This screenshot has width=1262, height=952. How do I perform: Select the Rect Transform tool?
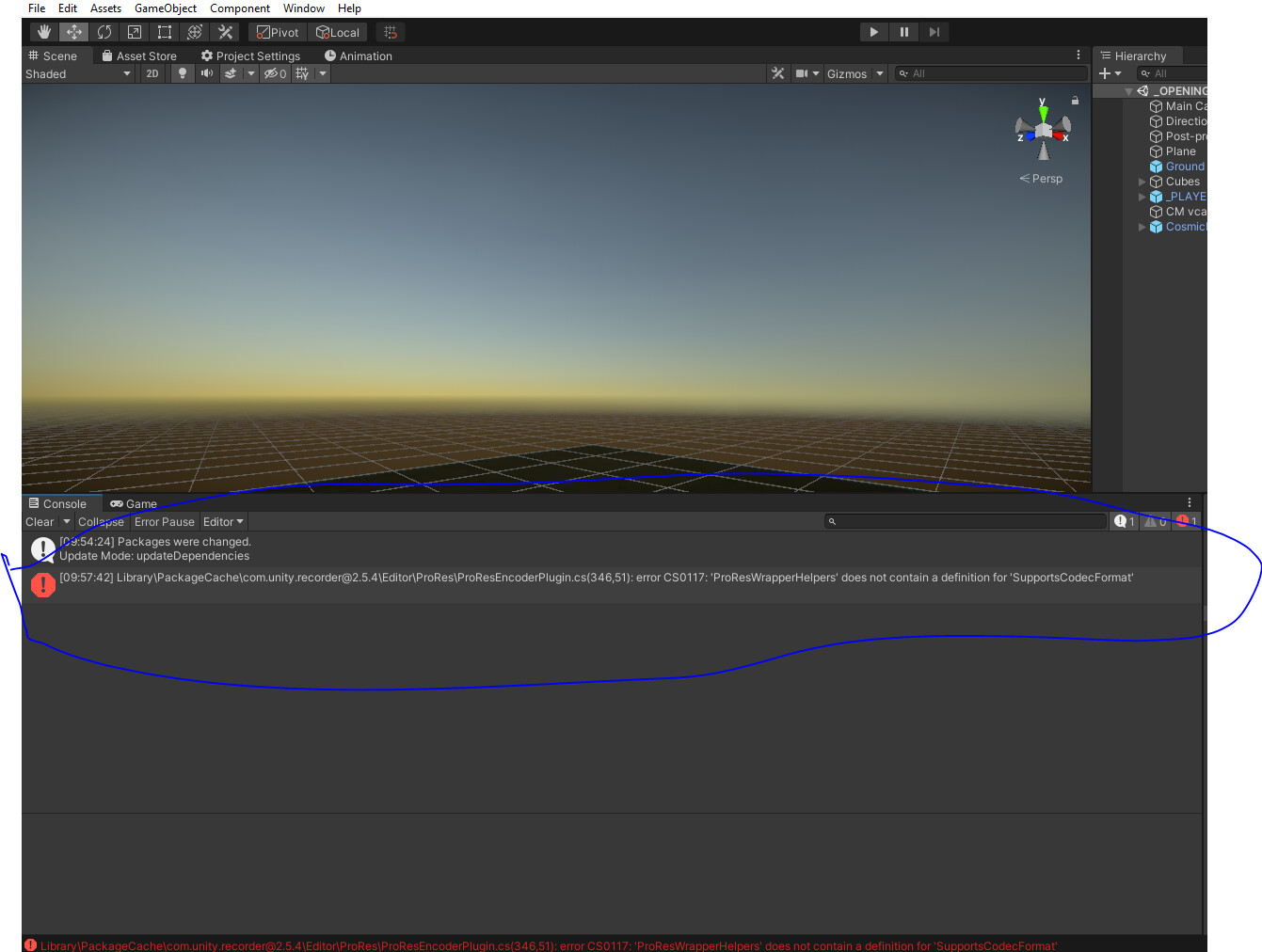tap(164, 31)
